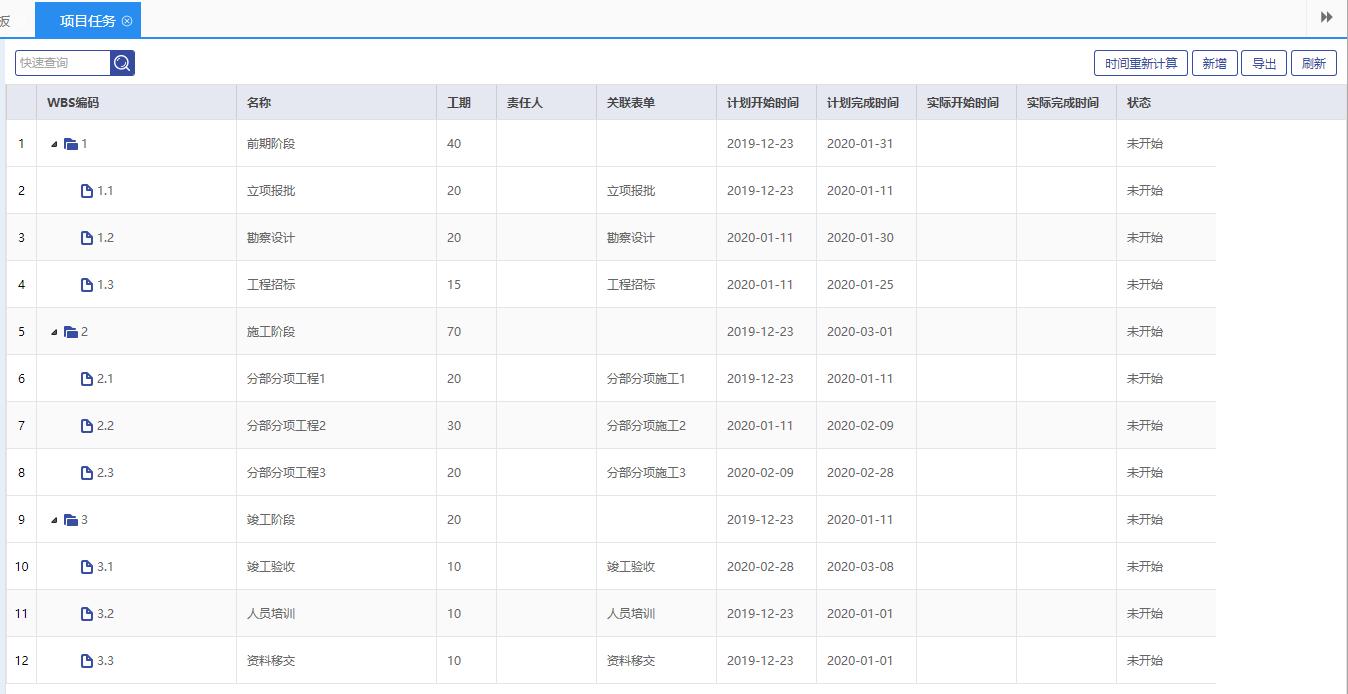Viewport: 1348px width, 694px height.
Task: Click the quick search magnifier icon
Action: point(122,63)
